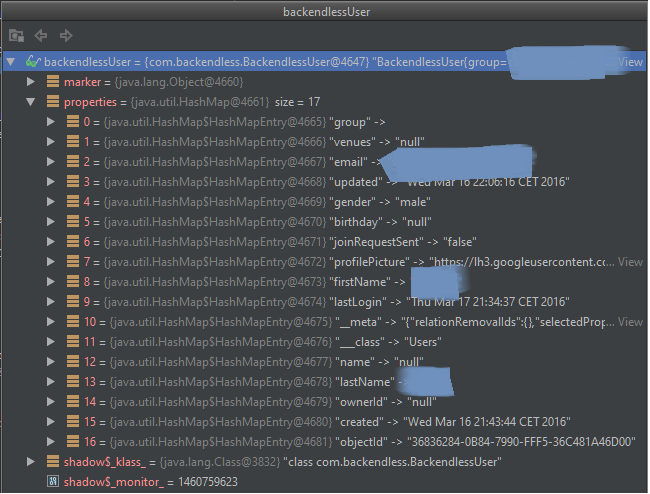Expand the shadow$_klass_ node
This screenshot has height=494, width=650.
point(31,462)
